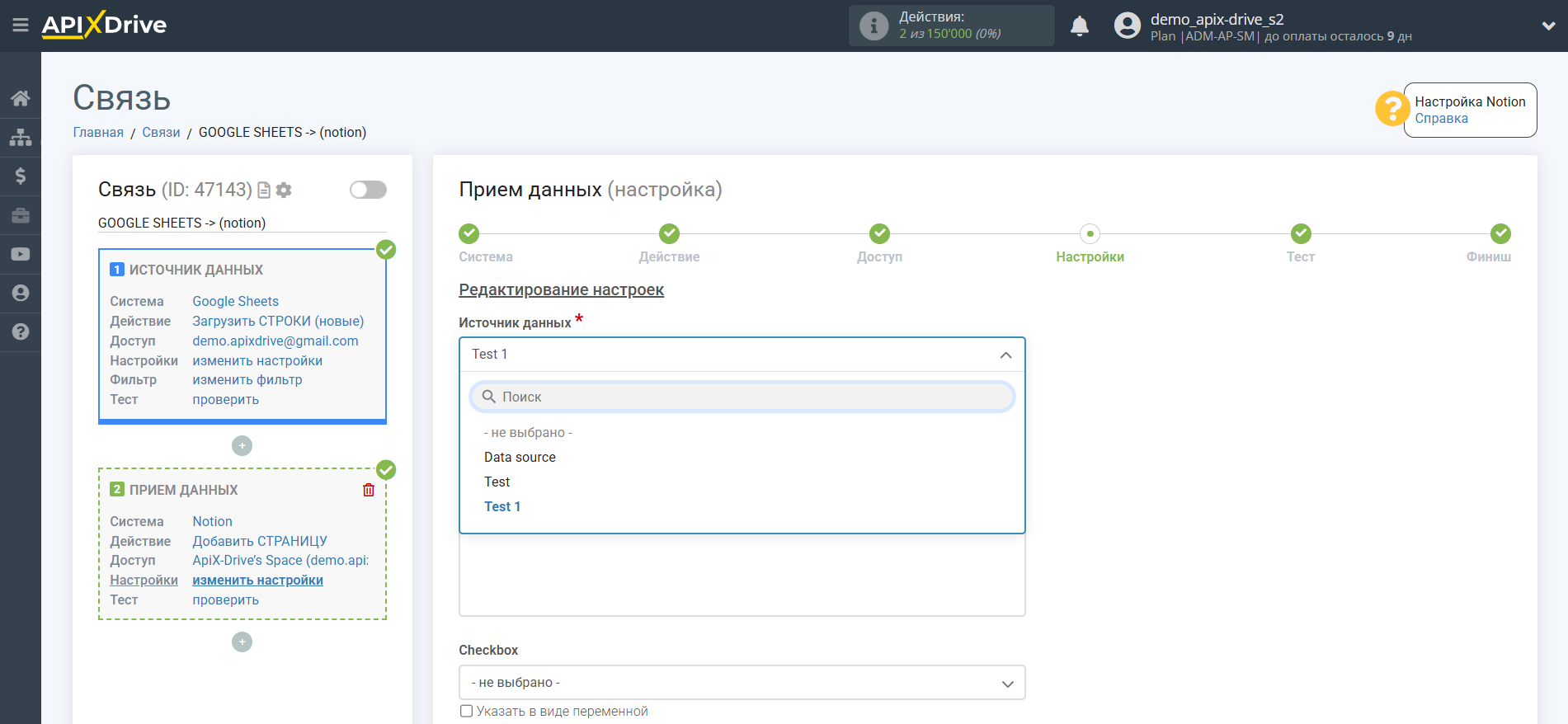This screenshot has height=724, width=1568.
Task: Click the 'Справка' help link
Action: pyautogui.click(x=1441, y=119)
